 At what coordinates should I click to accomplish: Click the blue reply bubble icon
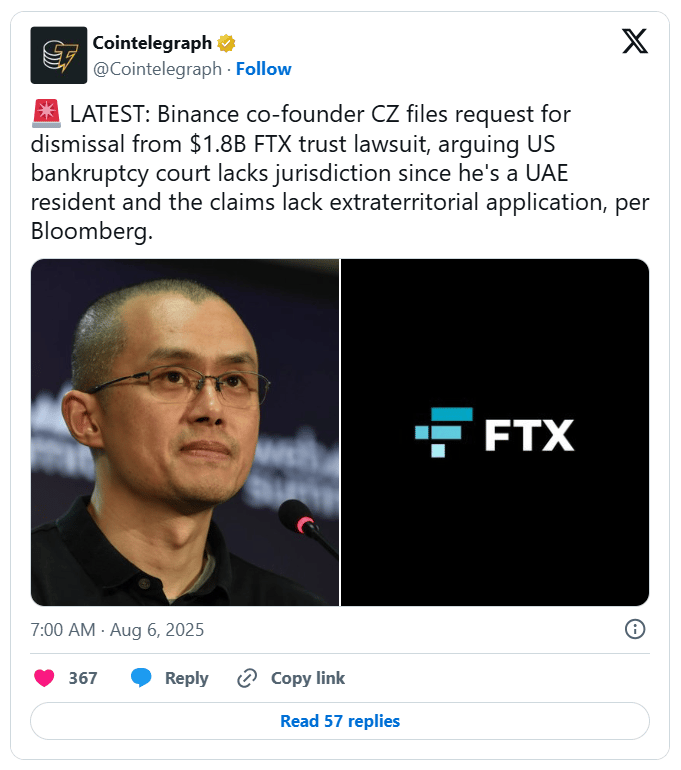(141, 678)
